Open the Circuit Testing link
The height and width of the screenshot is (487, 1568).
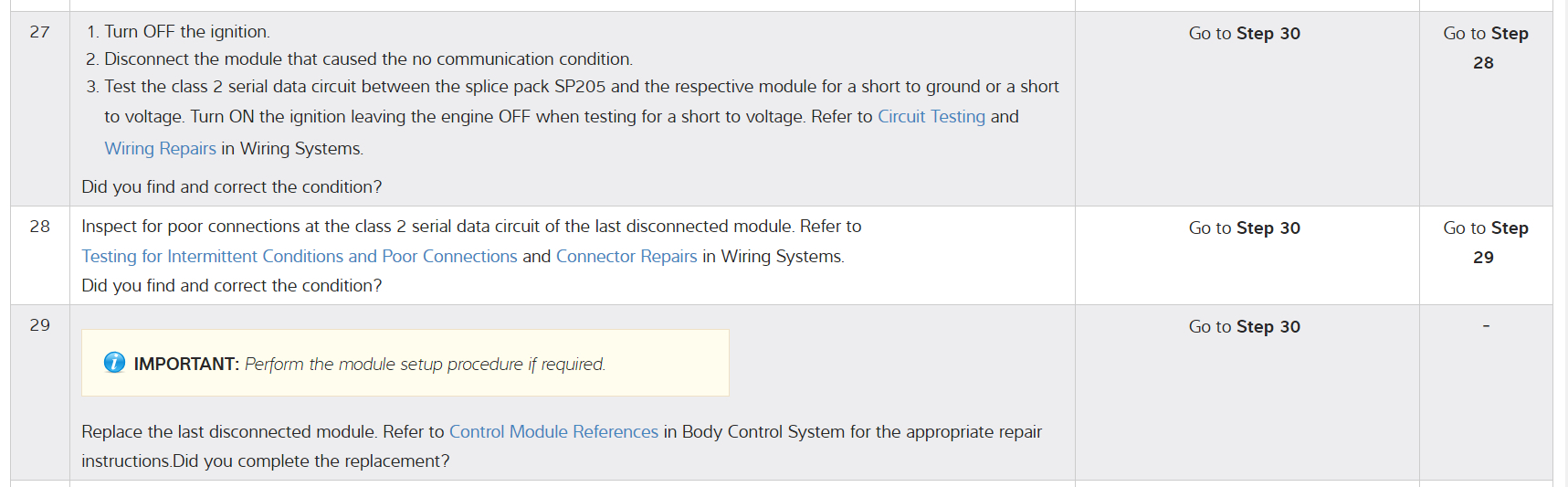[931, 117]
